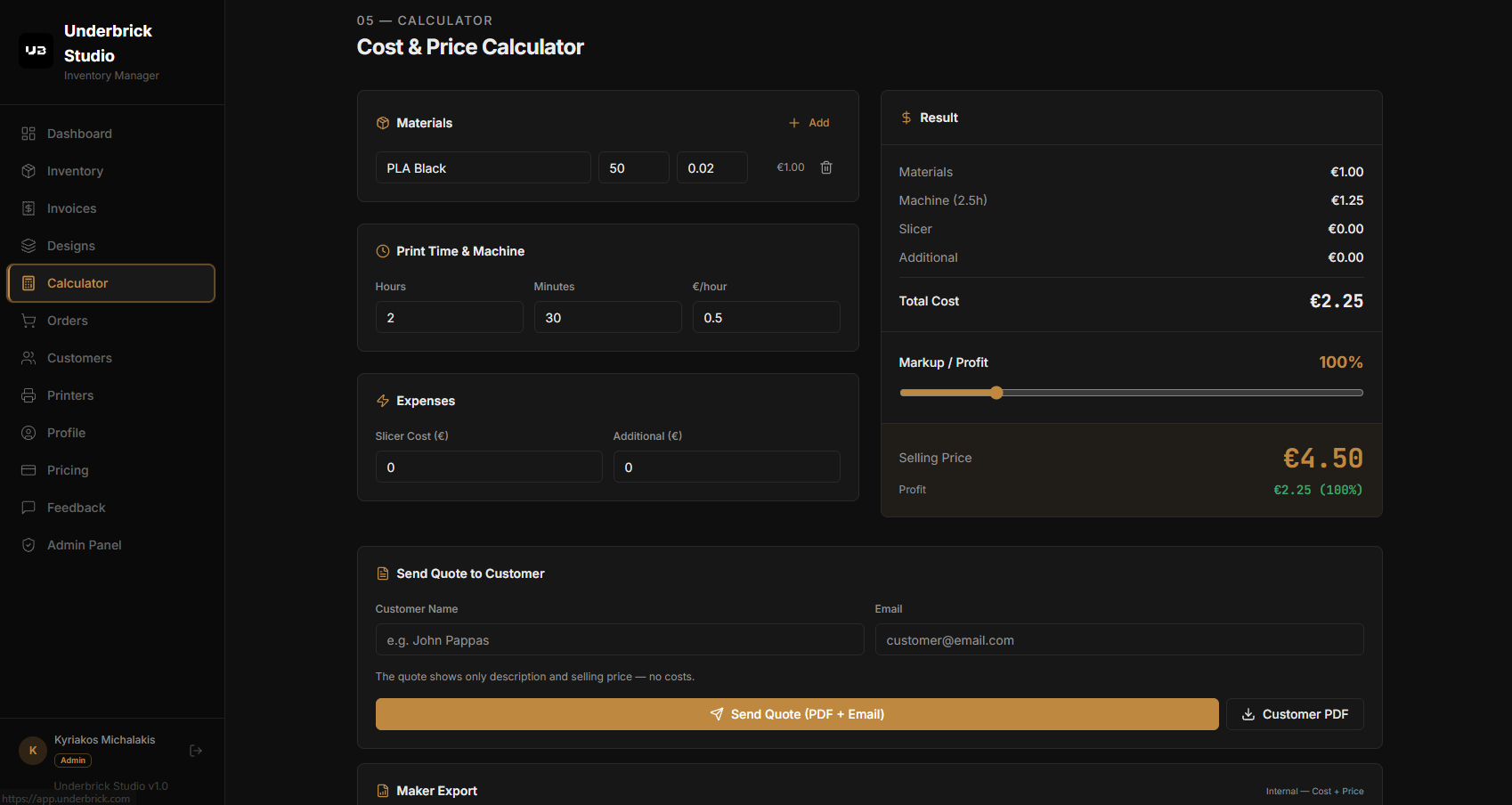Go to the Inventory page
This screenshot has height=805, width=1512.
(x=111, y=171)
